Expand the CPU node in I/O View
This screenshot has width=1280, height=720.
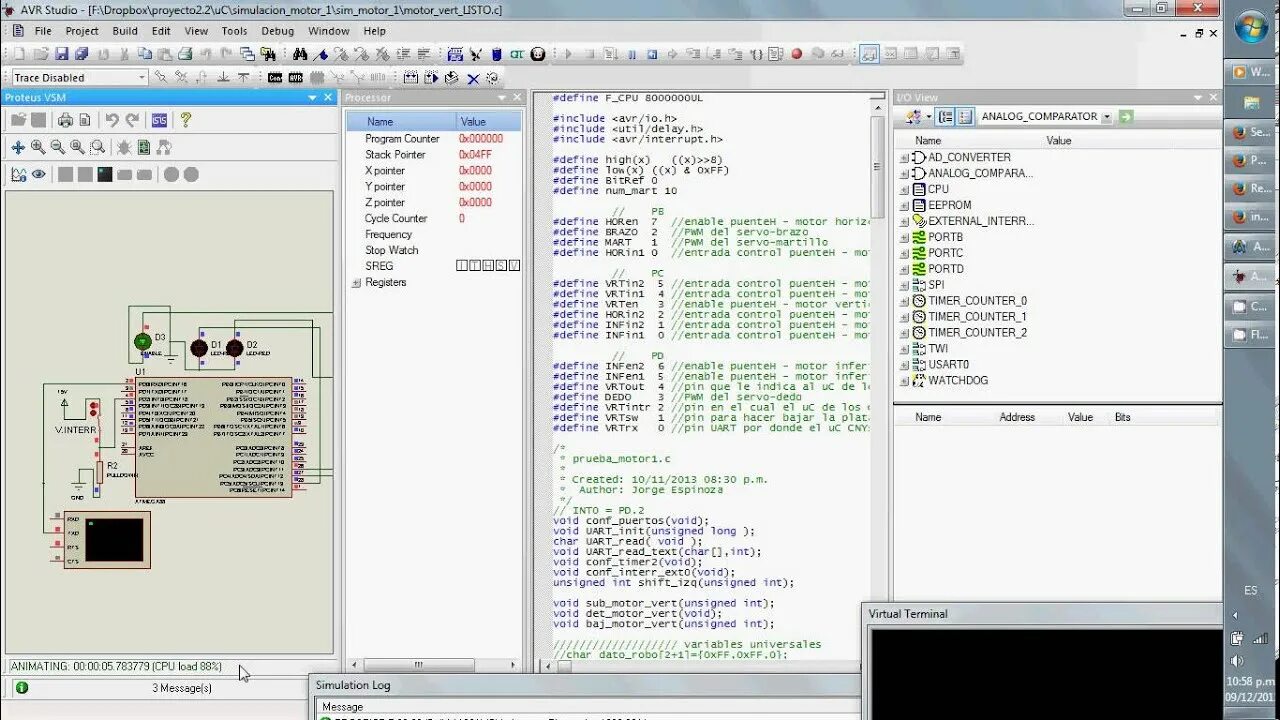click(x=904, y=189)
